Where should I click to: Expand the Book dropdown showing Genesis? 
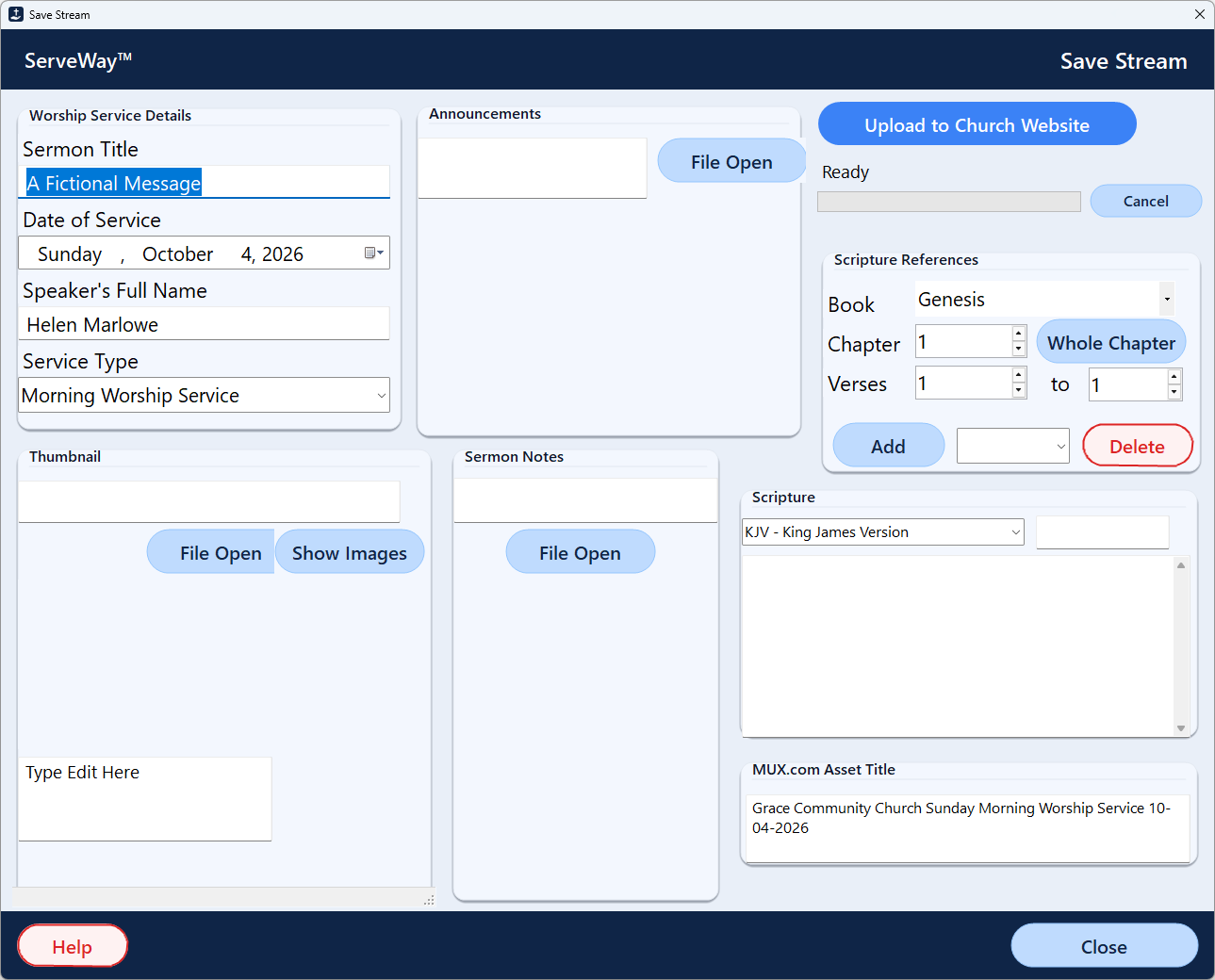[1167, 300]
